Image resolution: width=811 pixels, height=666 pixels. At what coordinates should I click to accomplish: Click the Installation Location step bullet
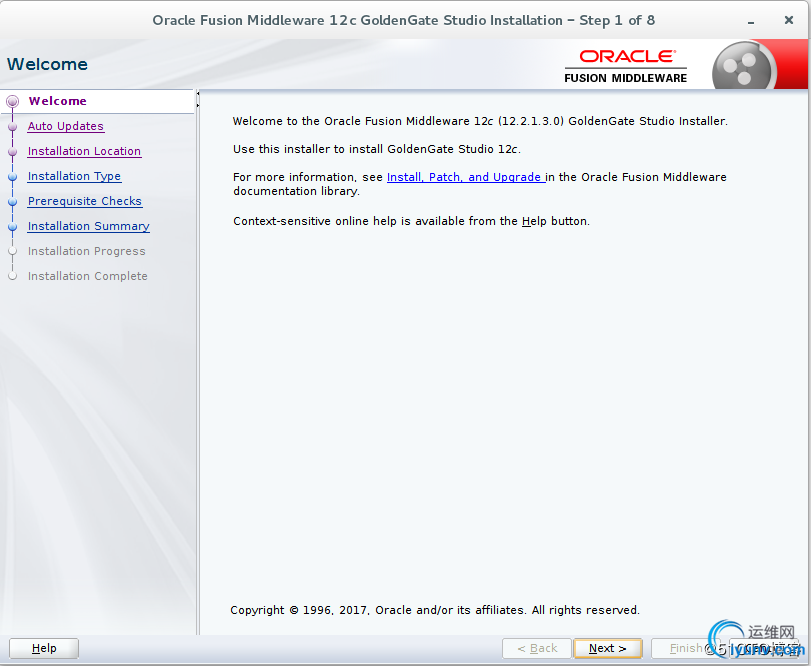[12, 151]
